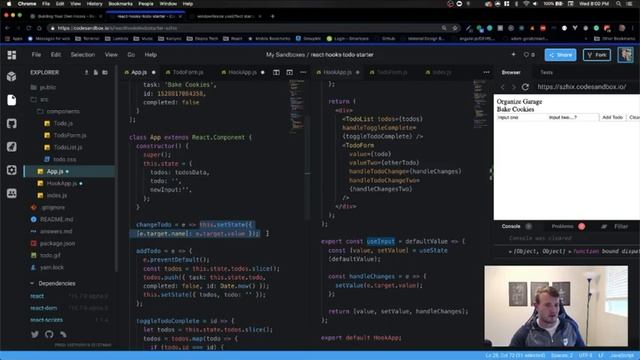Open the Edit menu in CodeSandbox
The width and height of the screenshot is (640, 360).
(x=56, y=55)
